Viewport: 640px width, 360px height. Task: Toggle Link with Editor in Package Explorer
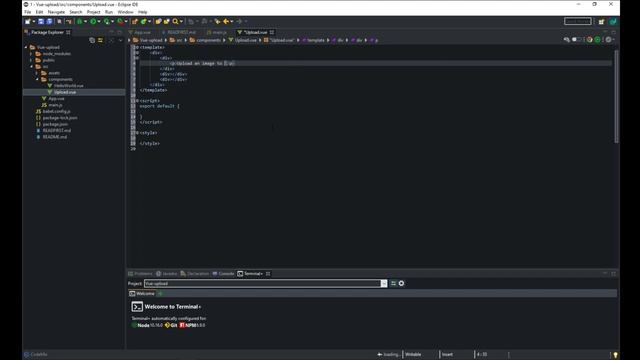pos(100,40)
